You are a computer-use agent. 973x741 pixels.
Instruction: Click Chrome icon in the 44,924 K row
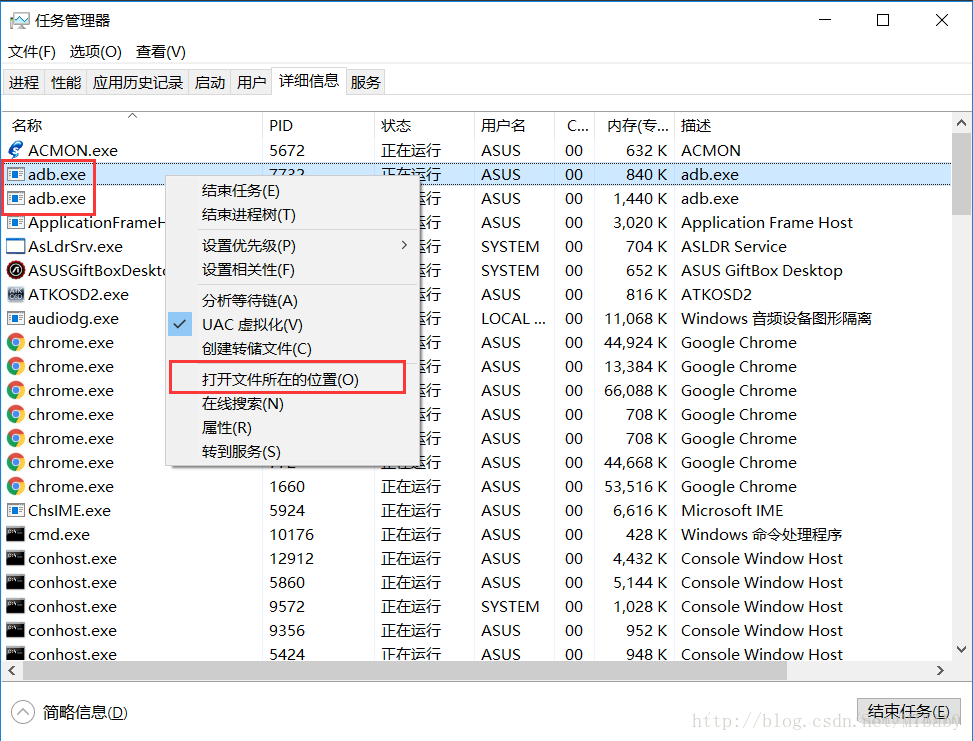point(16,343)
